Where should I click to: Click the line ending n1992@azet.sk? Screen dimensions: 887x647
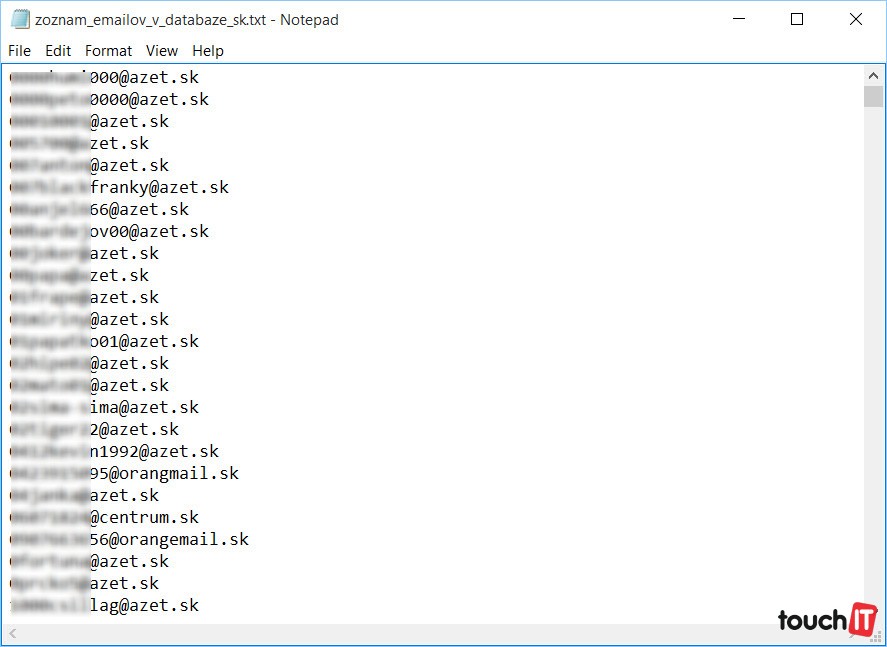pyautogui.click(x=114, y=451)
